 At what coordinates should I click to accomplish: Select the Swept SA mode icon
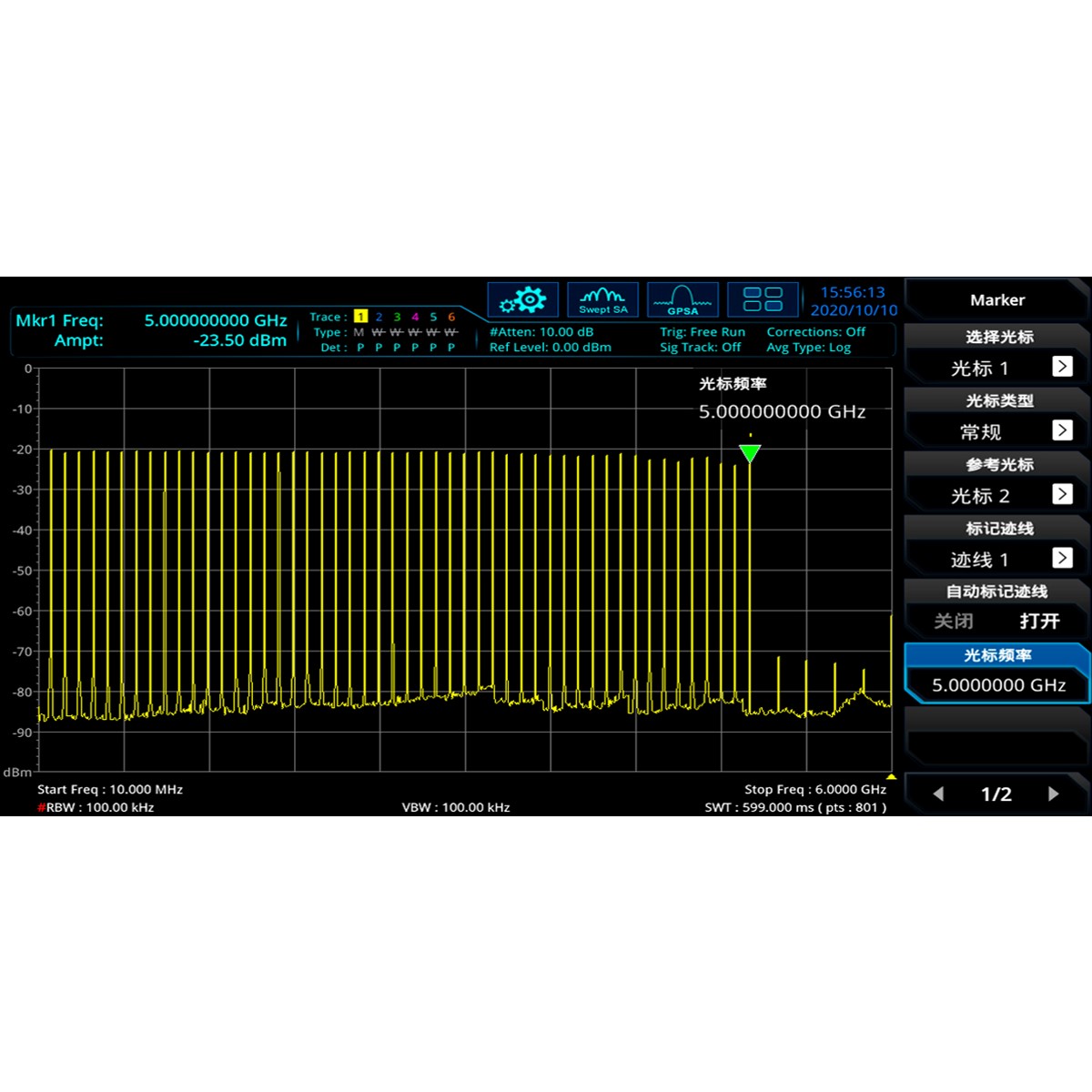[x=602, y=299]
